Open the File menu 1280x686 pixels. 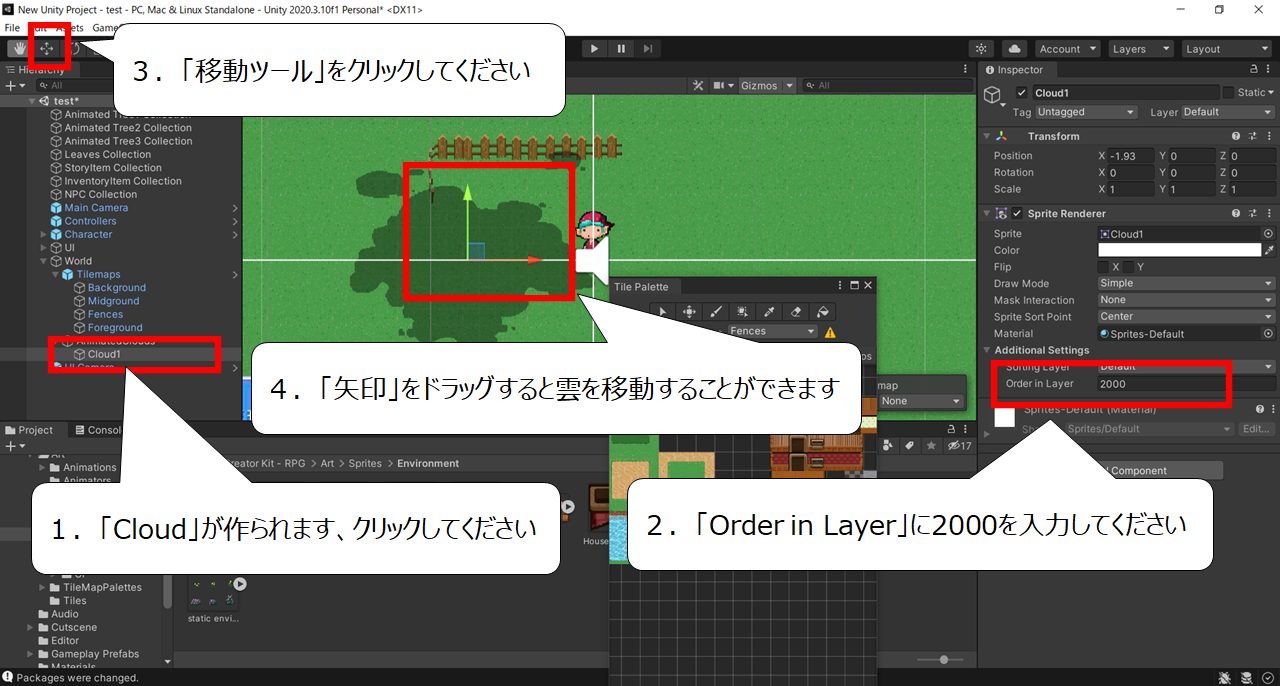(x=12, y=28)
